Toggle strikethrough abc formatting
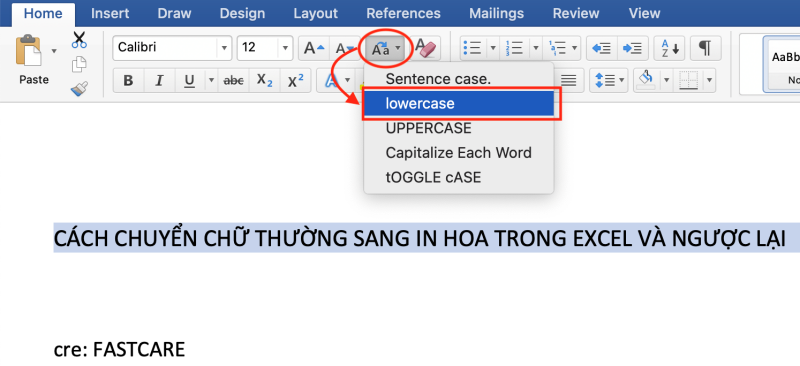 click(x=234, y=80)
